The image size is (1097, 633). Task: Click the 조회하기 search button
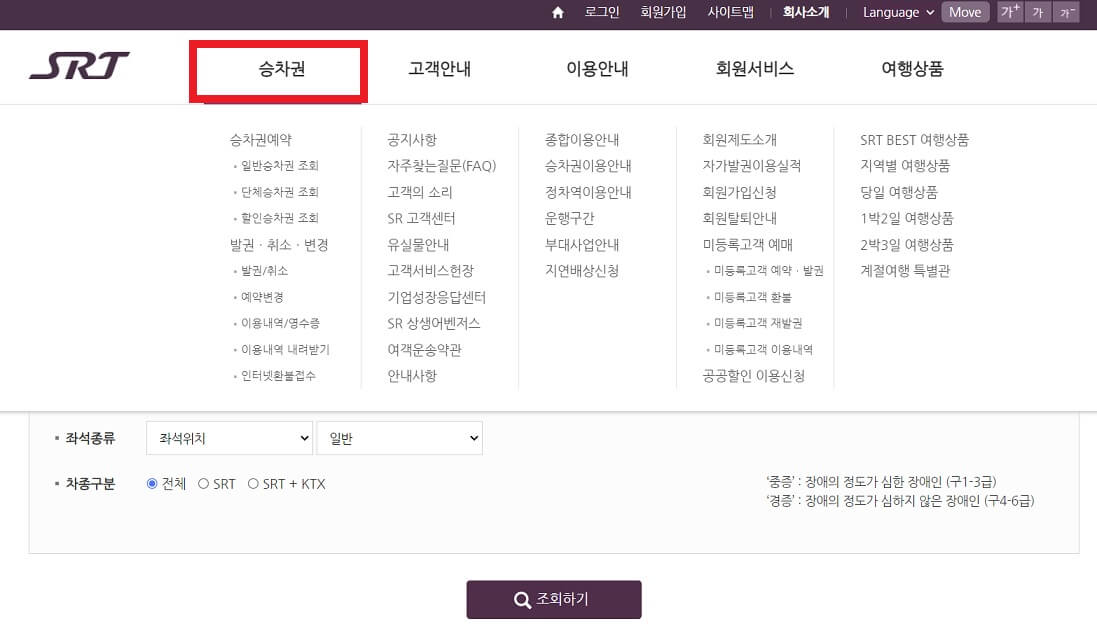tap(554, 600)
